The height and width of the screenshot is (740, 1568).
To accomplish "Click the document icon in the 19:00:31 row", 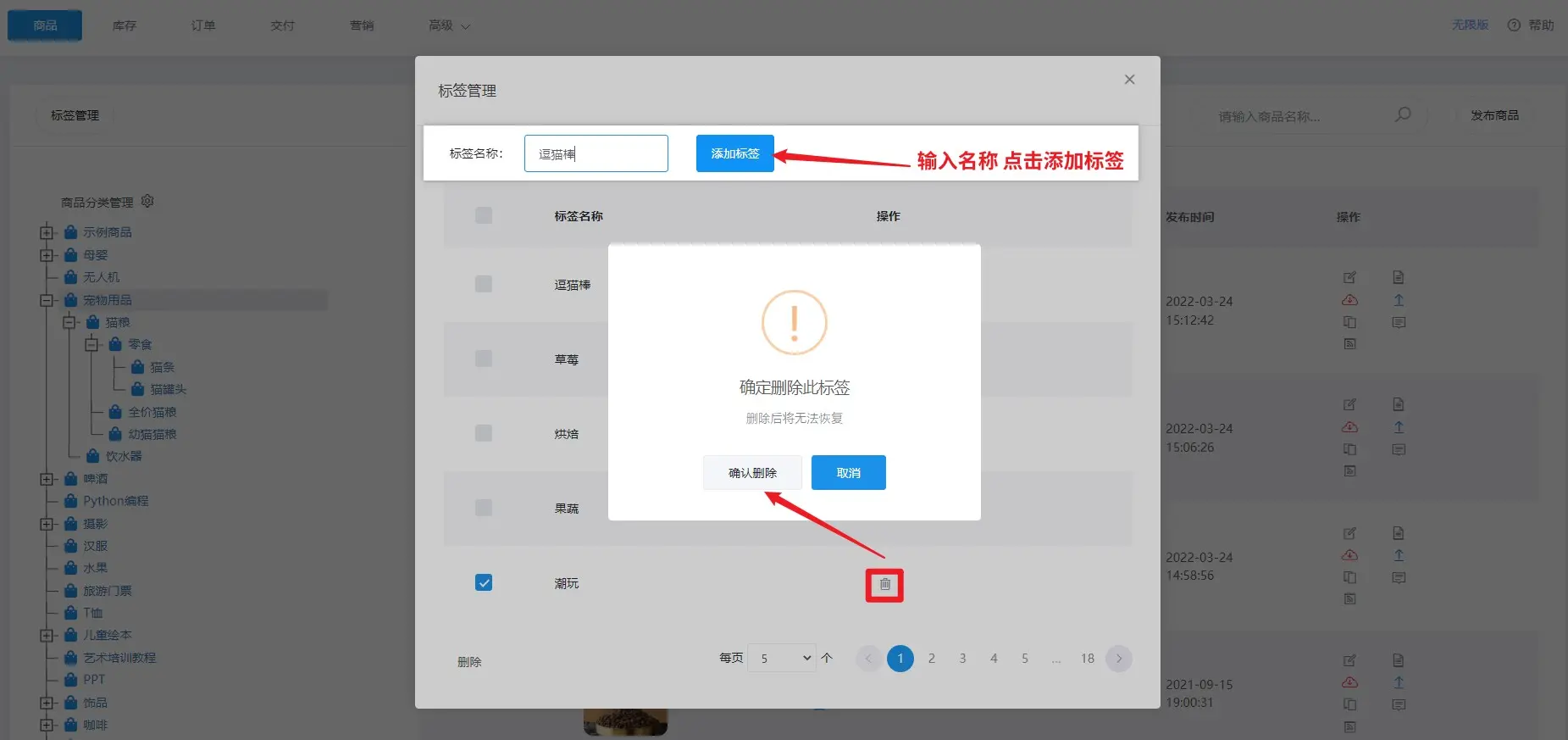I will click(1399, 660).
